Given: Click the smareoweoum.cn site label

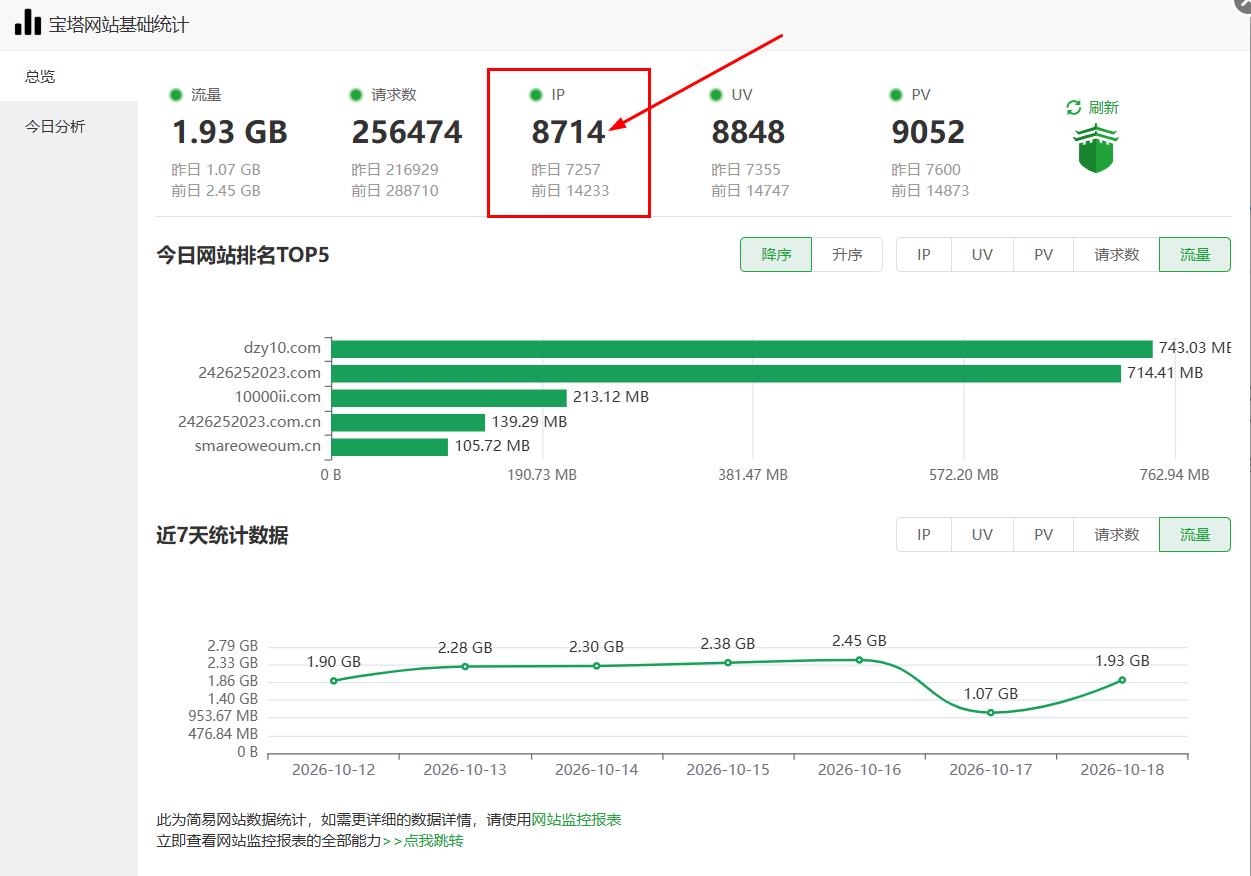Looking at the screenshot, I should pyautogui.click(x=258, y=446).
